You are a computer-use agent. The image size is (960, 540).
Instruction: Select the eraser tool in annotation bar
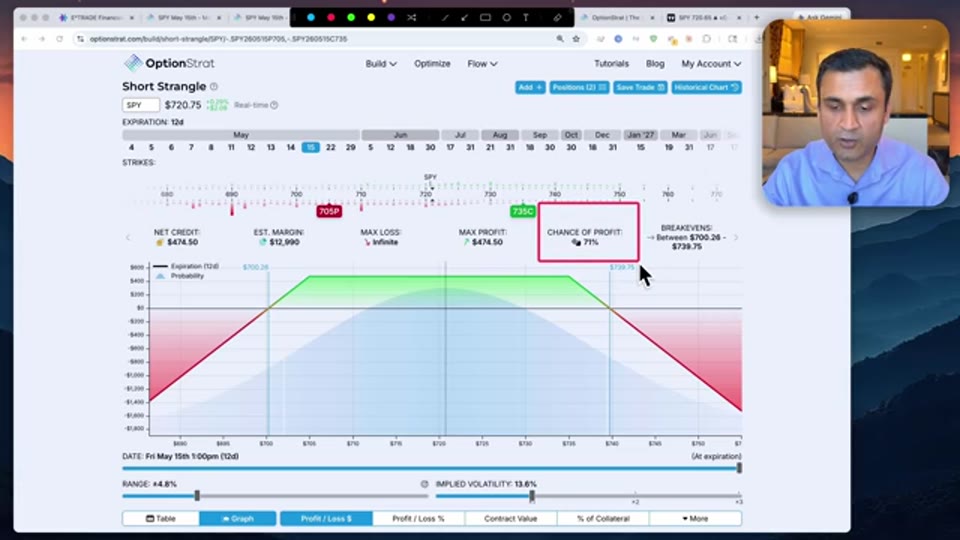click(x=557, y=18)
